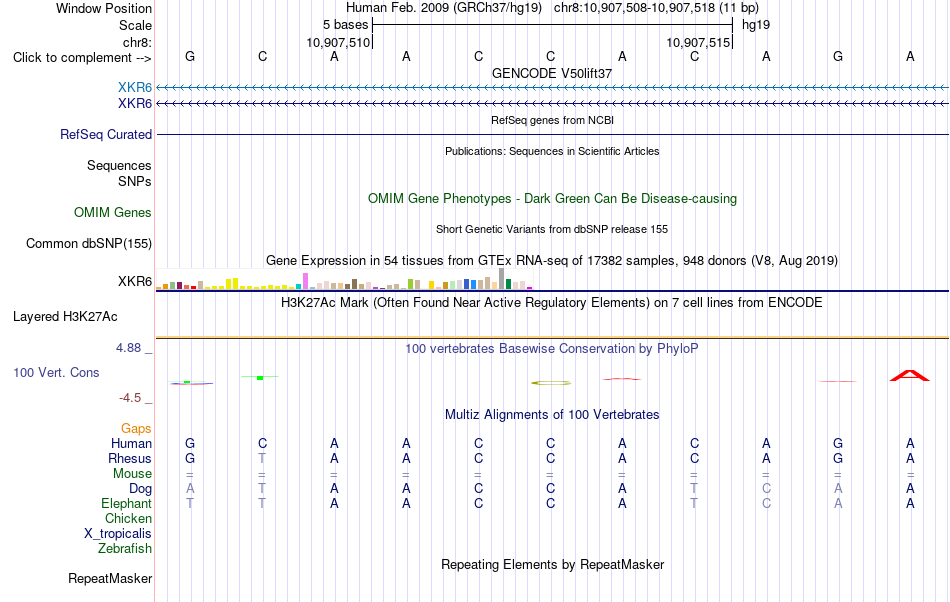Viewport: 950px width, 602px height.
Task: Click the 'hg19' text beside scale bar
Action: [x=756, y=25]
